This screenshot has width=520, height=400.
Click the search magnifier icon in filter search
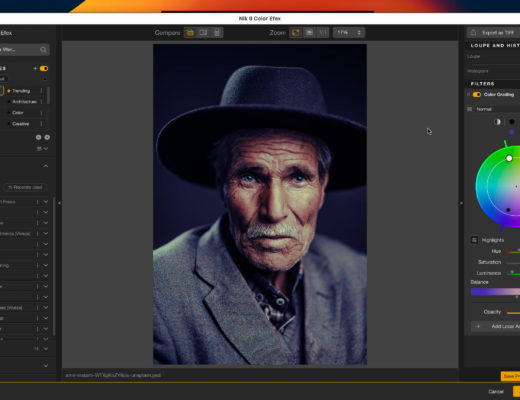pyautogui.click(x=43, y=50)
